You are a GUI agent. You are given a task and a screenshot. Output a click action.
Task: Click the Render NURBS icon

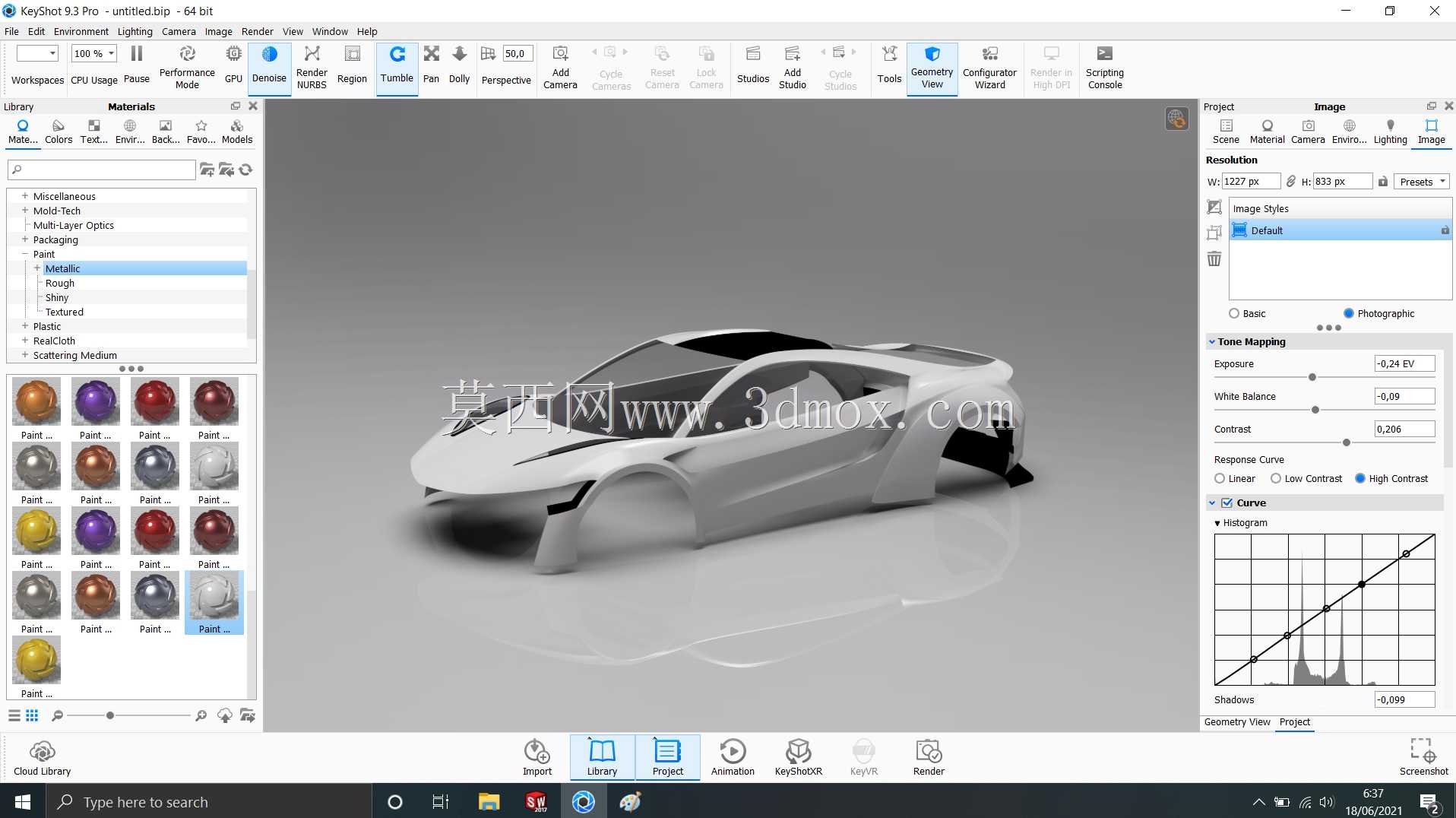(312, 67)
